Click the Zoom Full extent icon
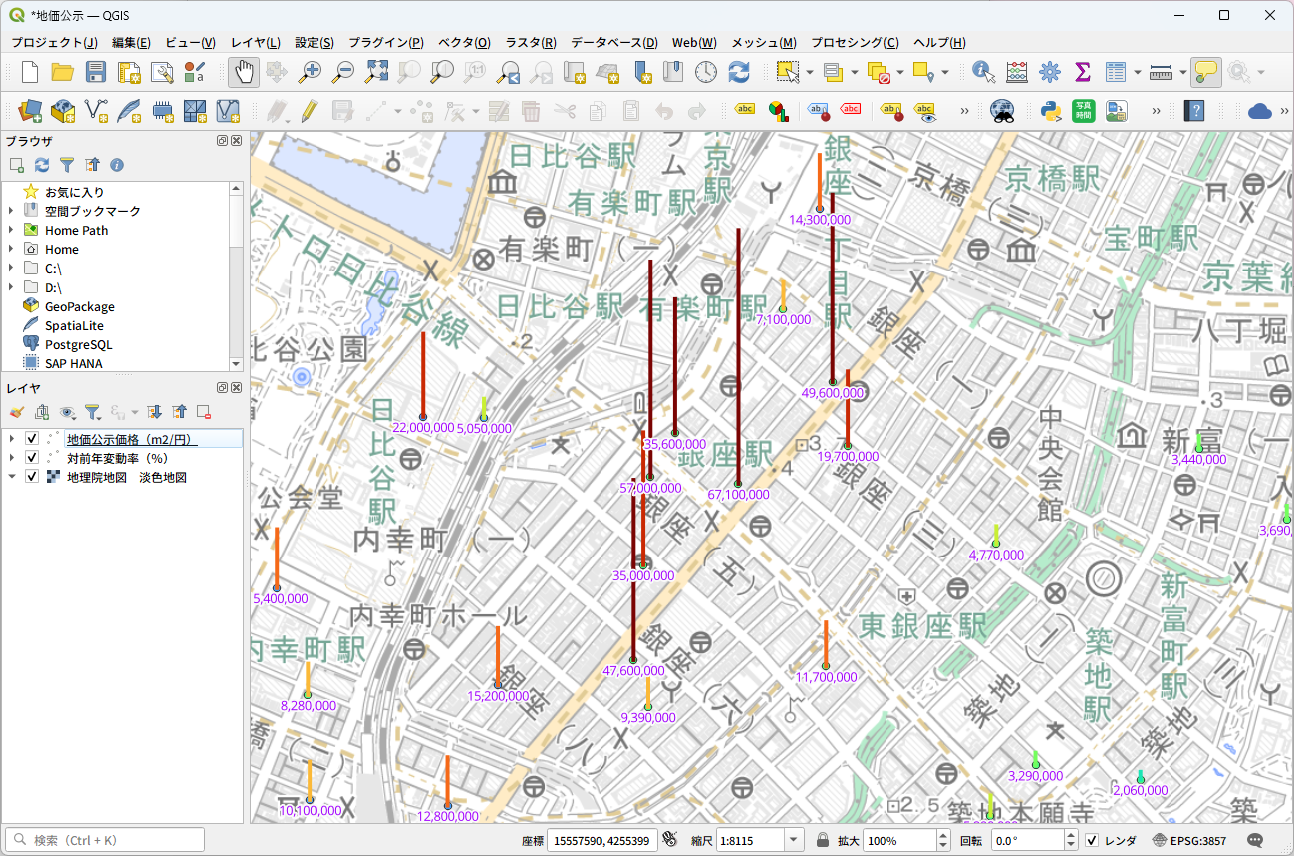 [376, 72]
